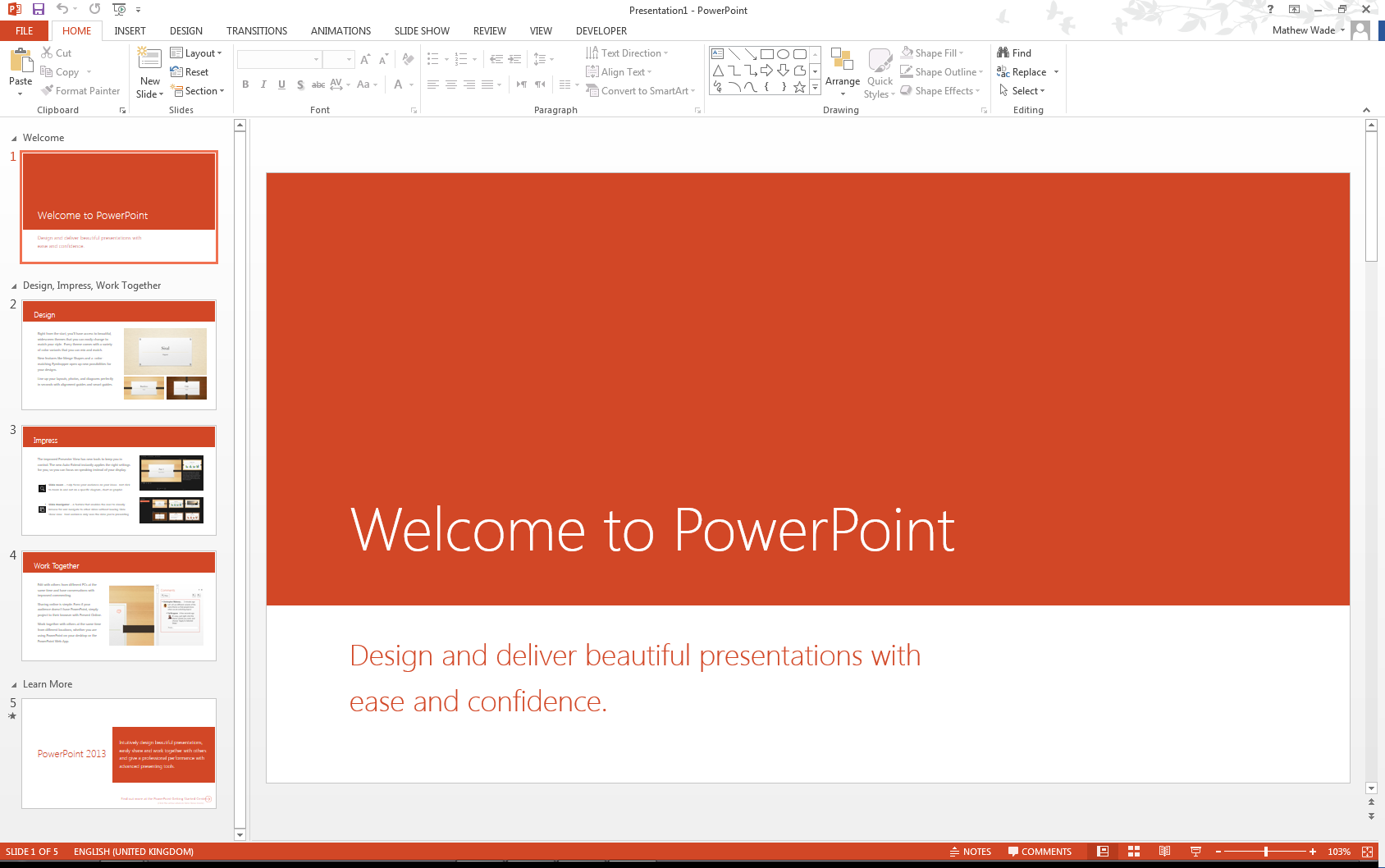Click the Find binoculars button
Screen dimensions: 1385x868
[x=1013, y=53]
